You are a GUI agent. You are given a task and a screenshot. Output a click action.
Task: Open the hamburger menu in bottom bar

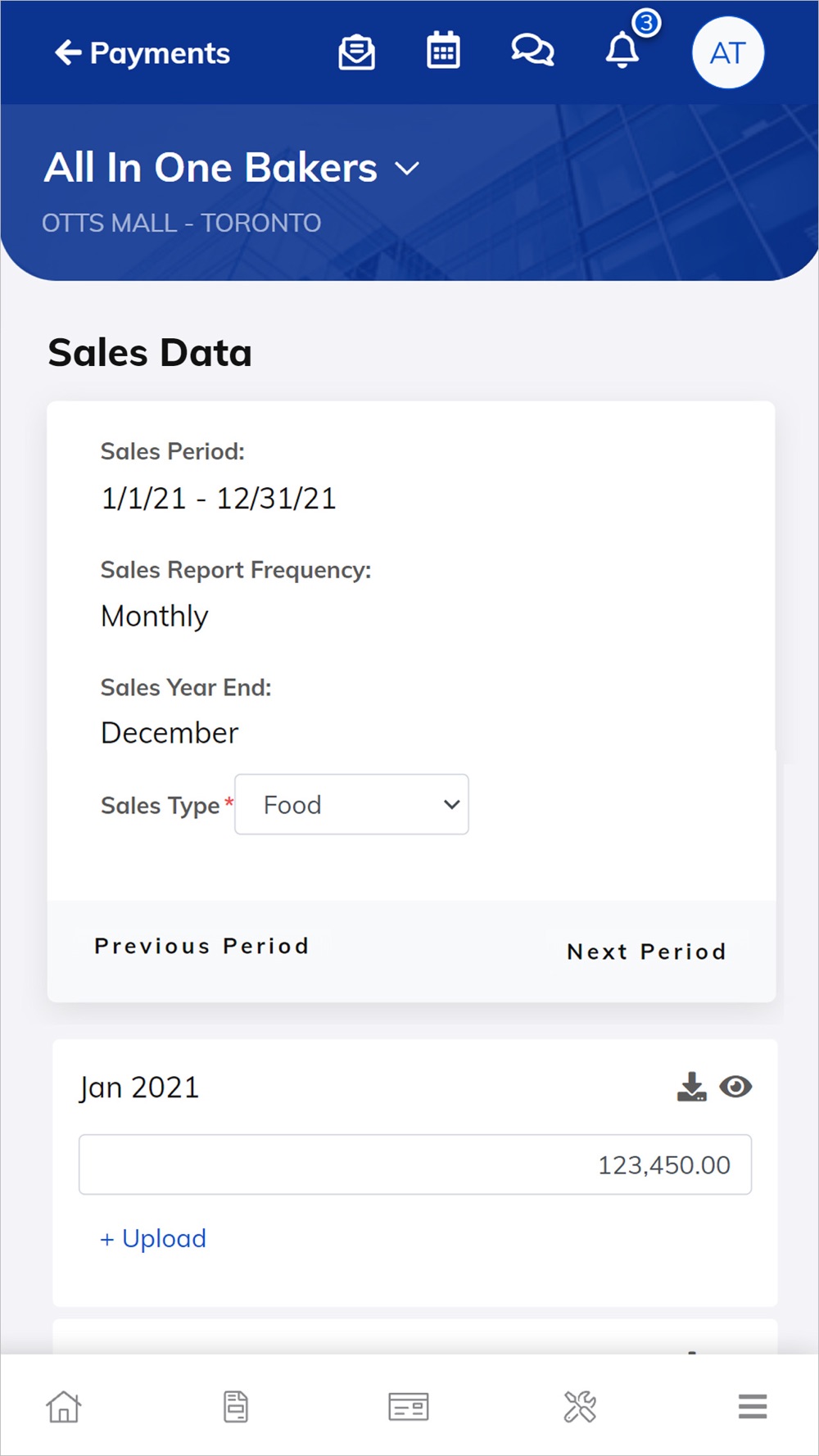(x=752, y=1407)
